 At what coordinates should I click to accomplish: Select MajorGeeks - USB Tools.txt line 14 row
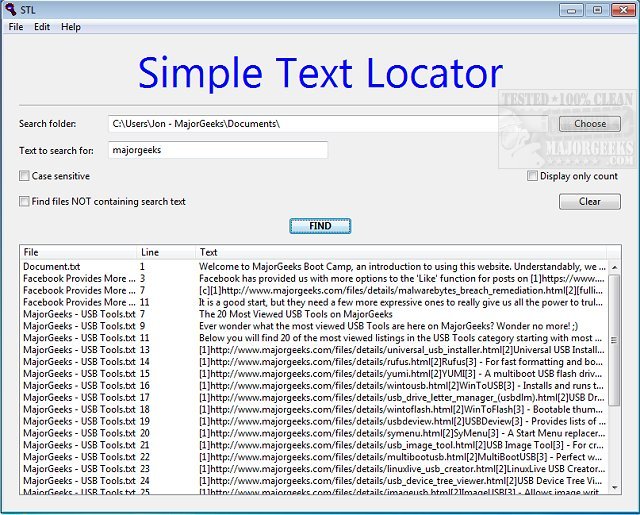[x=313, y=362]
